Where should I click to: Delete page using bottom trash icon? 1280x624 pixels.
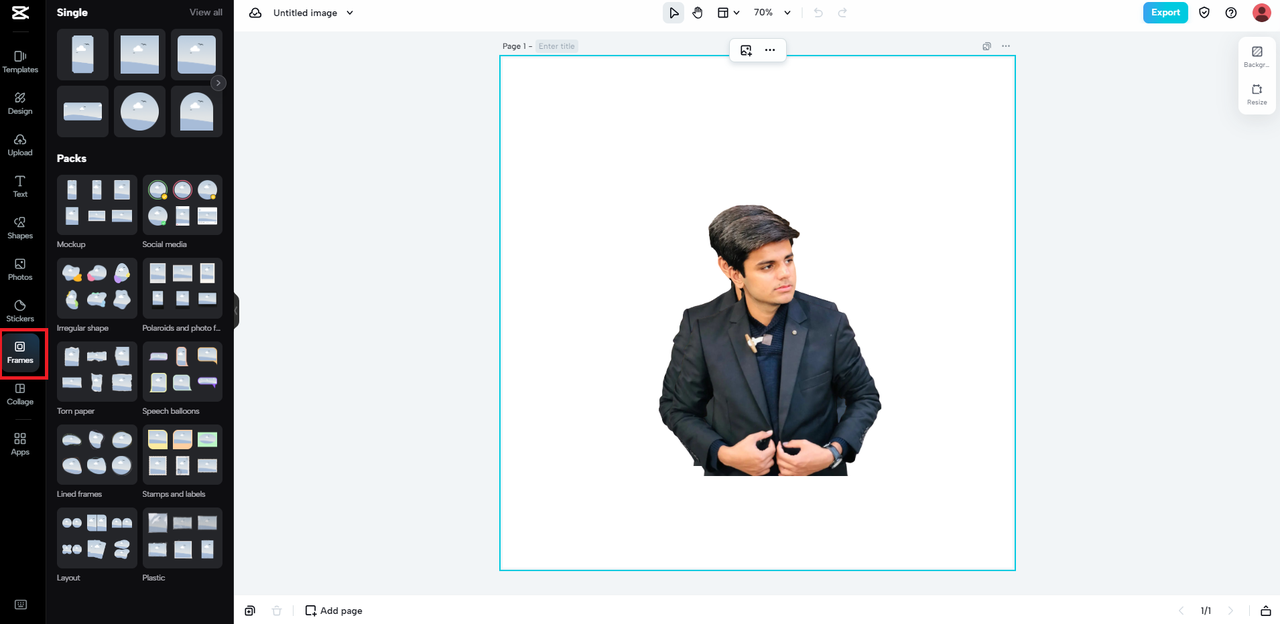pos(277,610)
